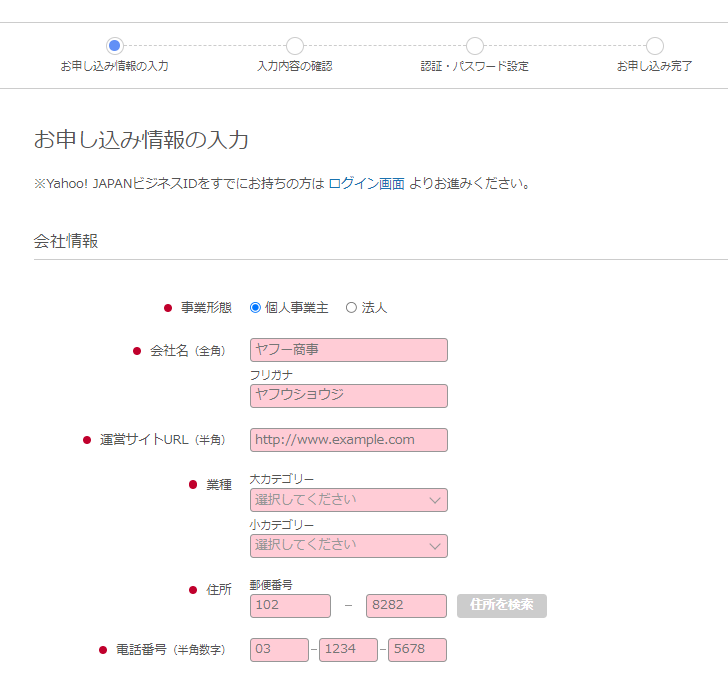Click chevron arrow in 大カテゴリー select
The image size is (728, 674).
434,500
